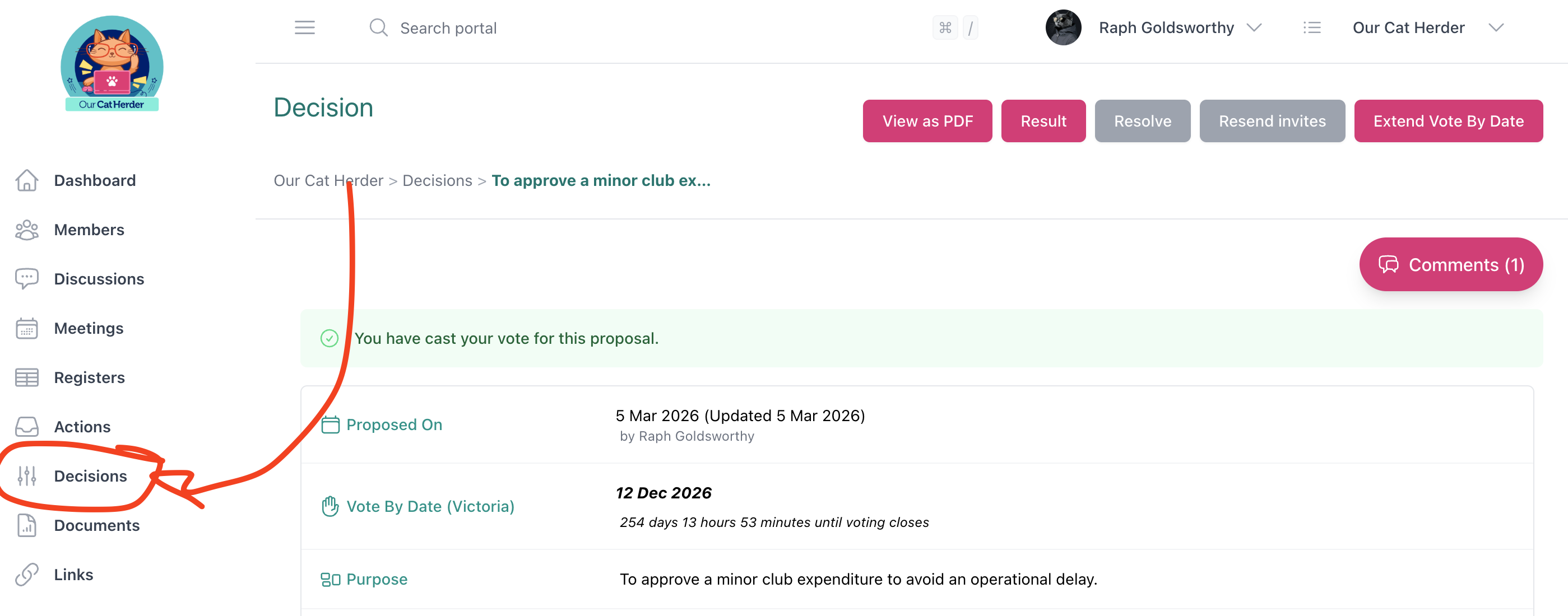Click the Discussions speech bubble icon
Screen dimensions: 1568x616
(x=27, y=278)
